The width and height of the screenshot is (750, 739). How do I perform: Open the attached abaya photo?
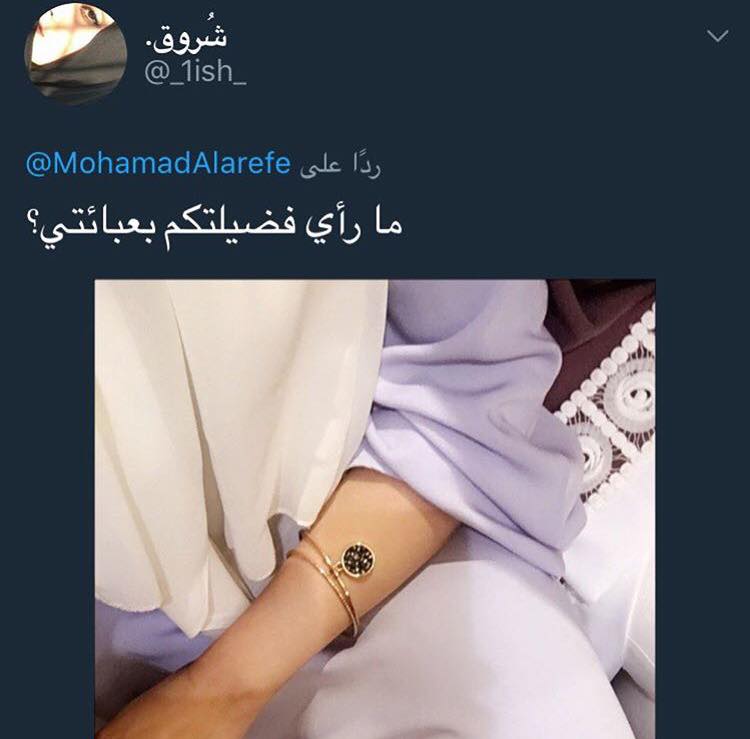[375, 509]
